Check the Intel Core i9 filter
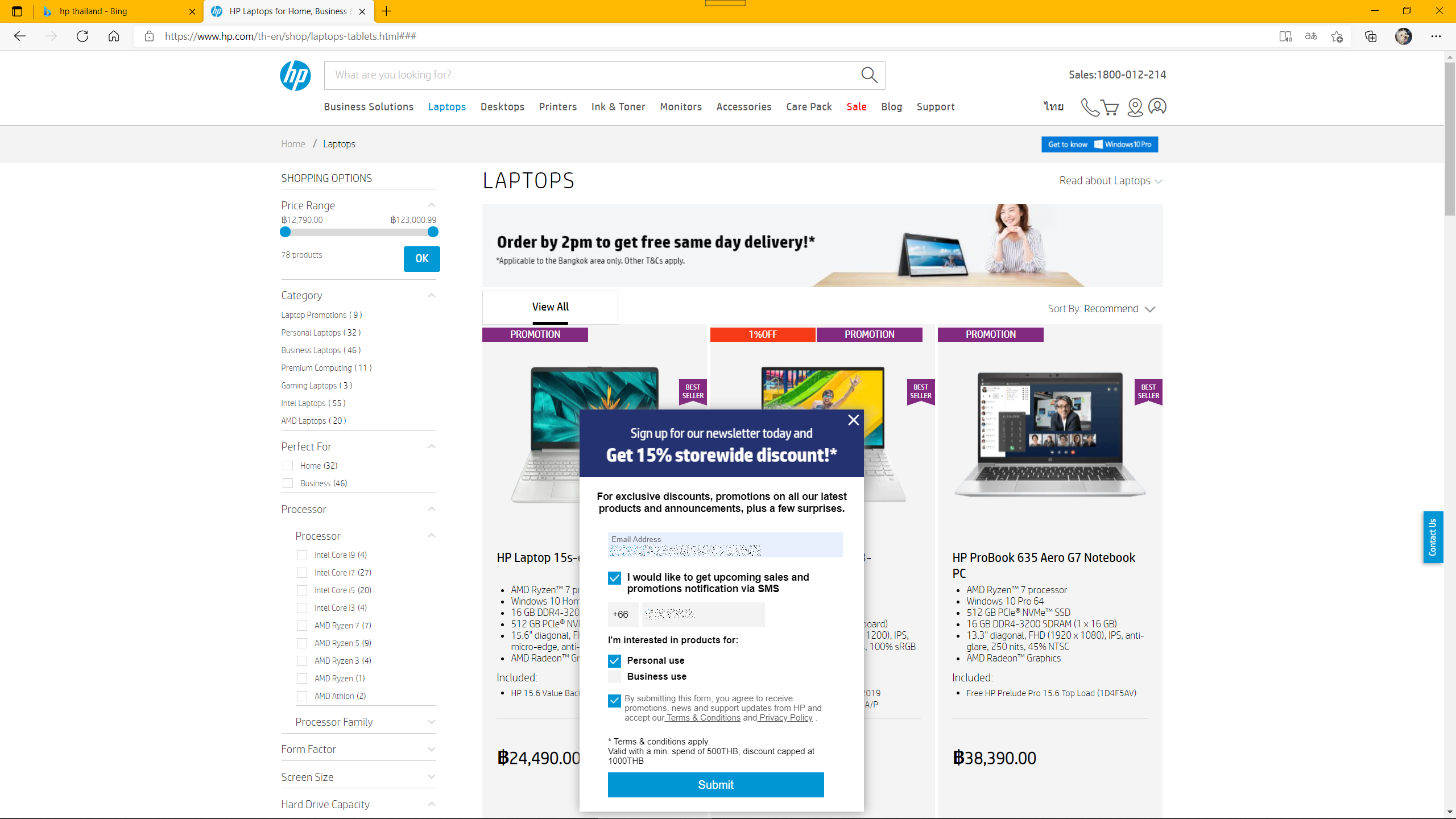Screen dimensions: 1456x819 (x=302, y=555)
